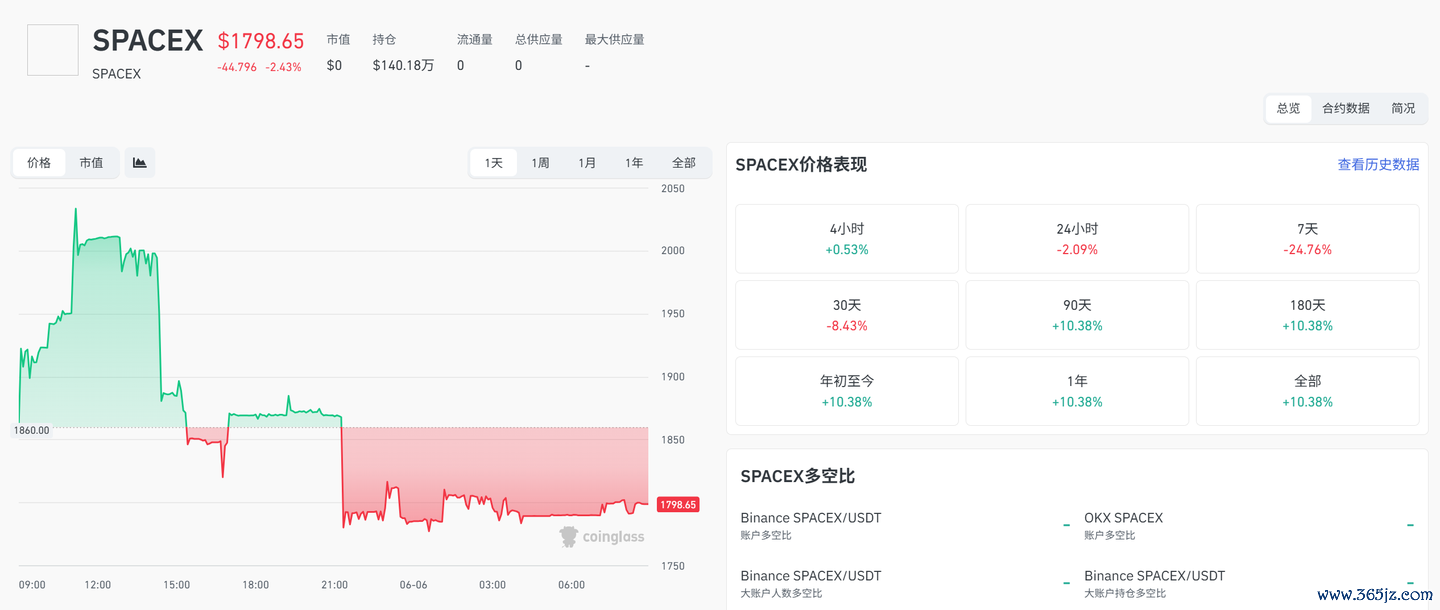
Task: Click the 1750 price axis label
Action: (673, 566)
